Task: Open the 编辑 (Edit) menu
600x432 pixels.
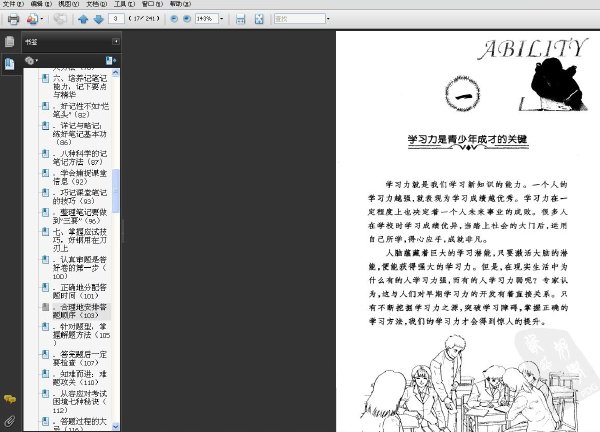Action: (x=41, y=4)
